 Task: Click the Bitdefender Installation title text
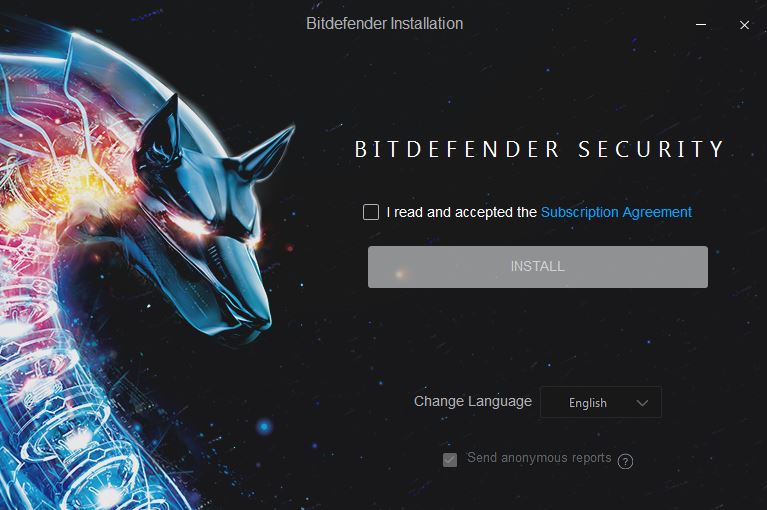pos(384,23)
